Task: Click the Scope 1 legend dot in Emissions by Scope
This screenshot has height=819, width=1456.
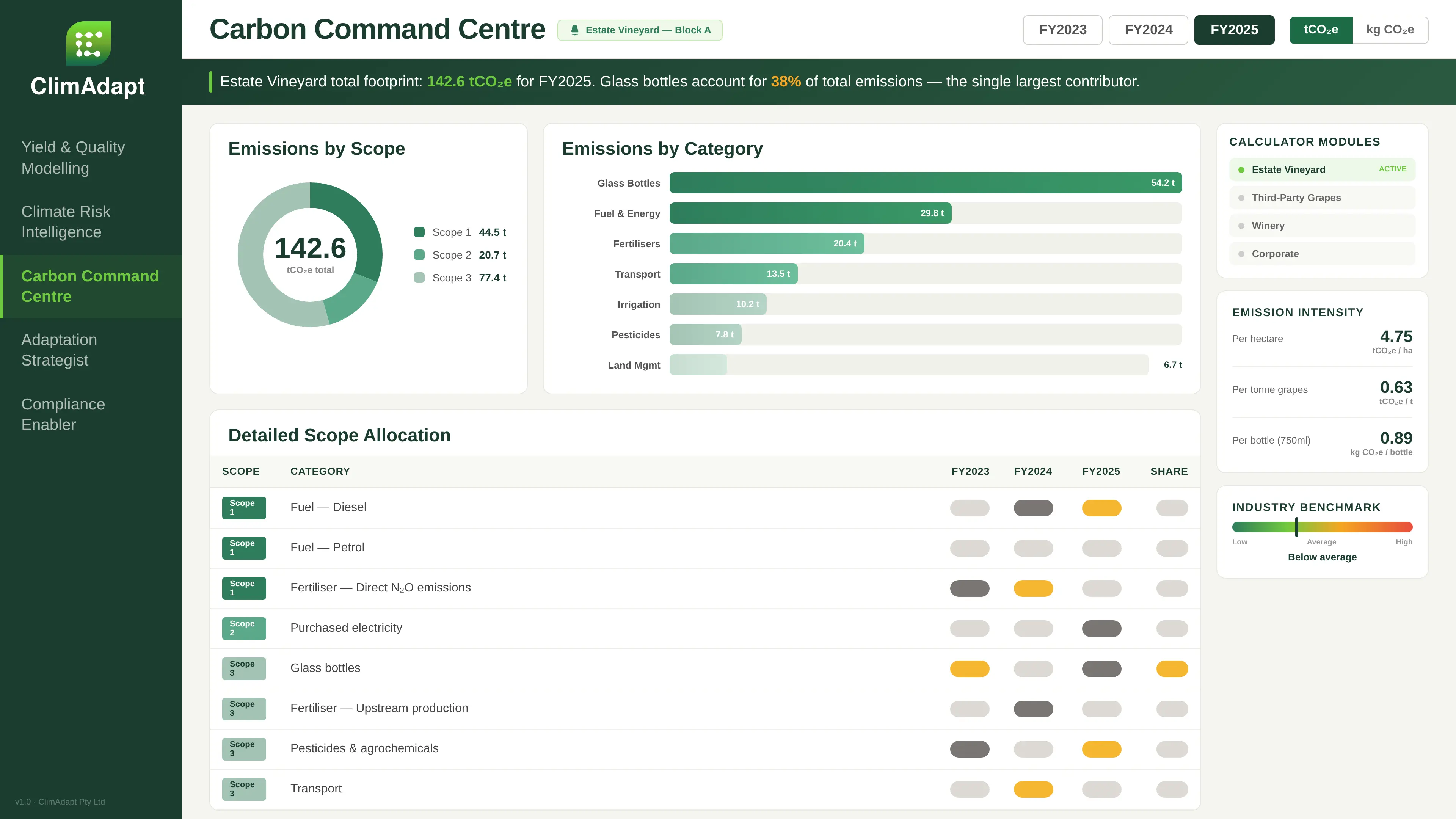Action: (419, 232)
